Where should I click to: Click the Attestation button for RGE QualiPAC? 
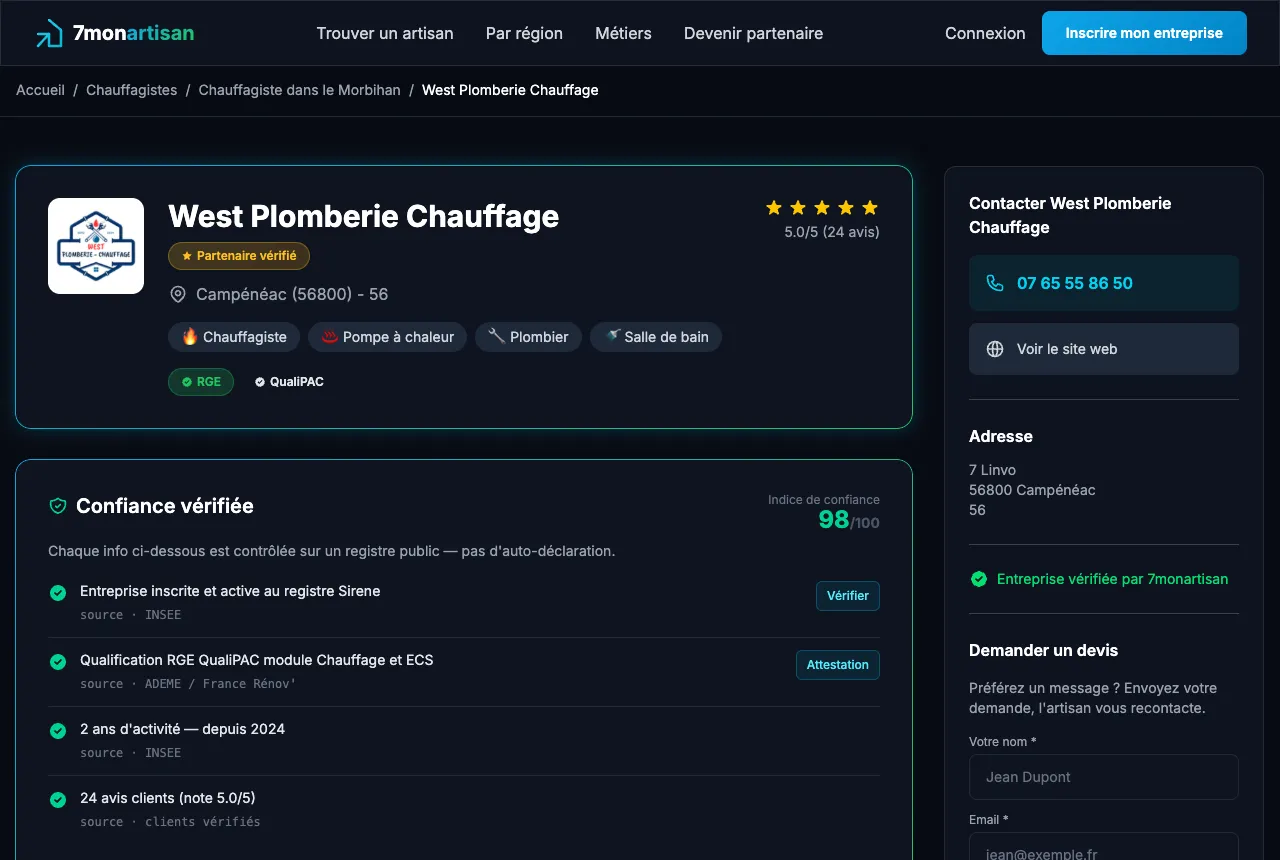click(x=838, y=665)
